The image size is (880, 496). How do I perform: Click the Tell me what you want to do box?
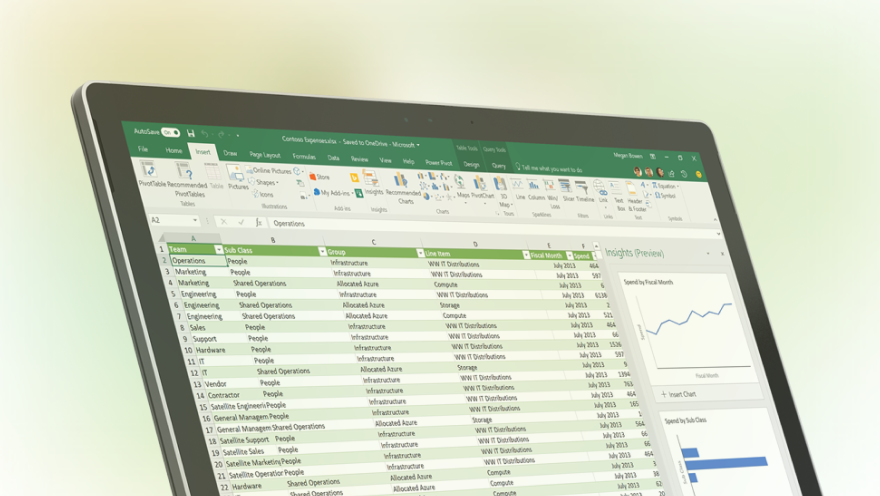[551, 168]
